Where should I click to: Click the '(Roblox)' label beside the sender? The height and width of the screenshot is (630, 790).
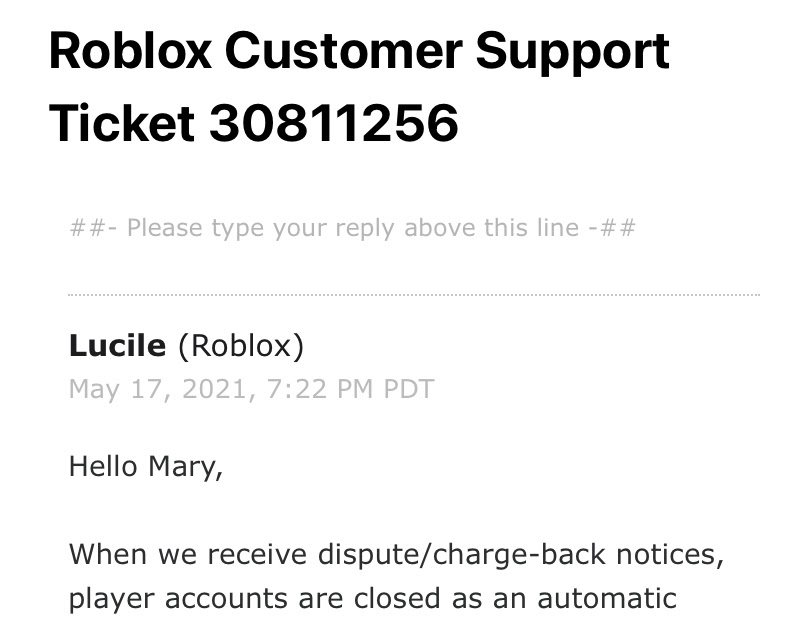tap(241, 347)
